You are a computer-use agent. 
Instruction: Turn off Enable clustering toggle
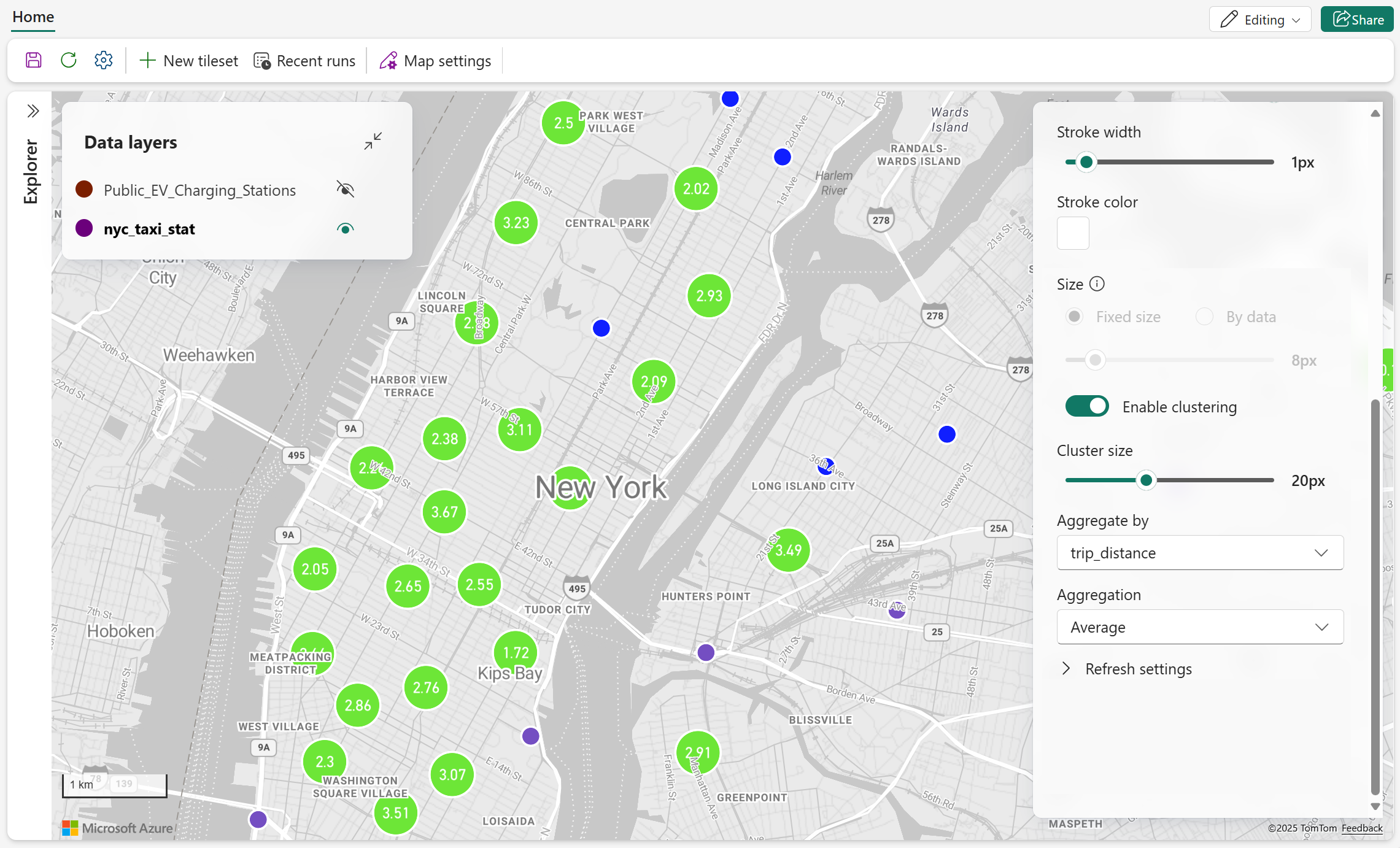pos(1087,406)
